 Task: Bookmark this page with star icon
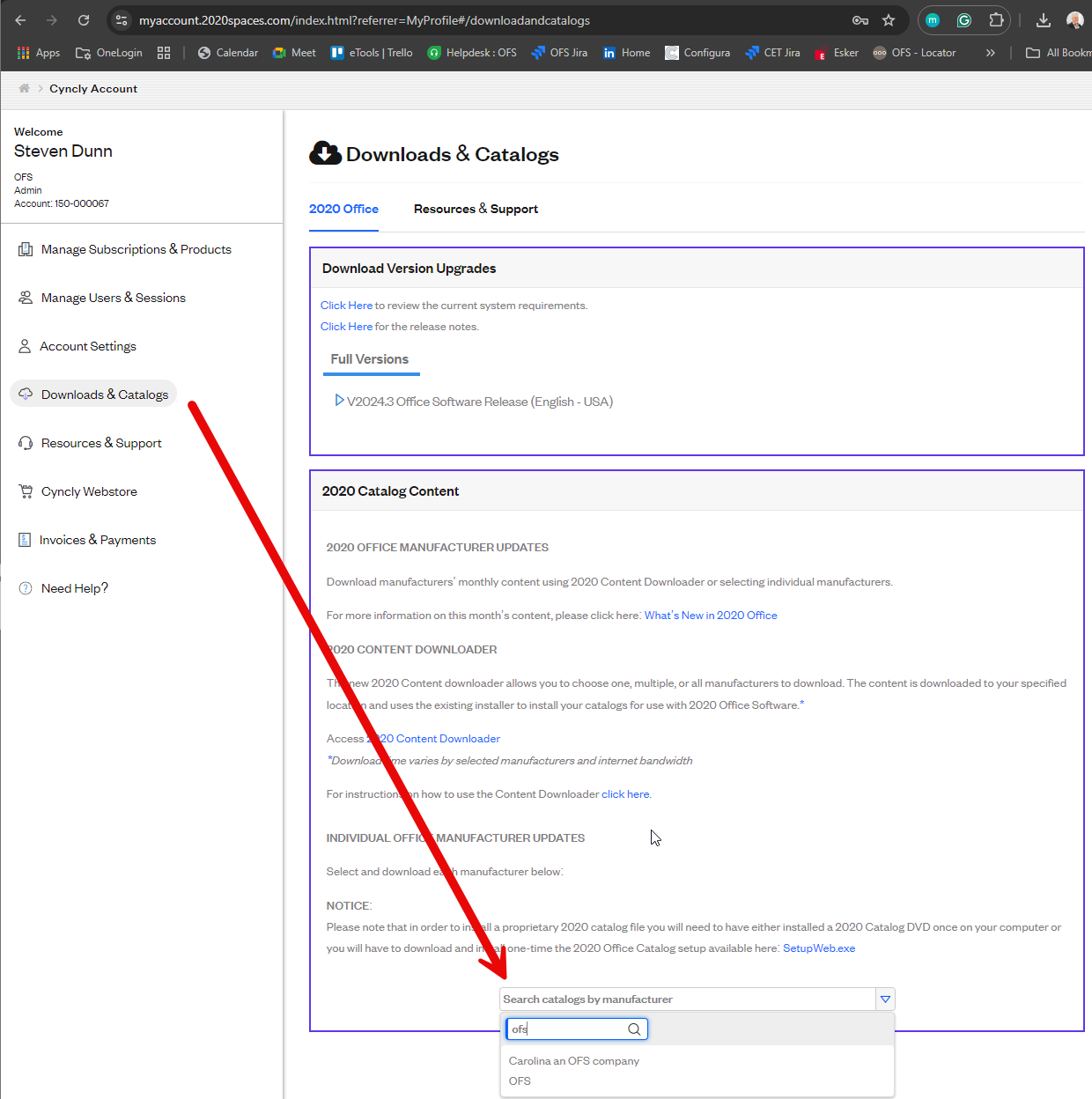889,20
